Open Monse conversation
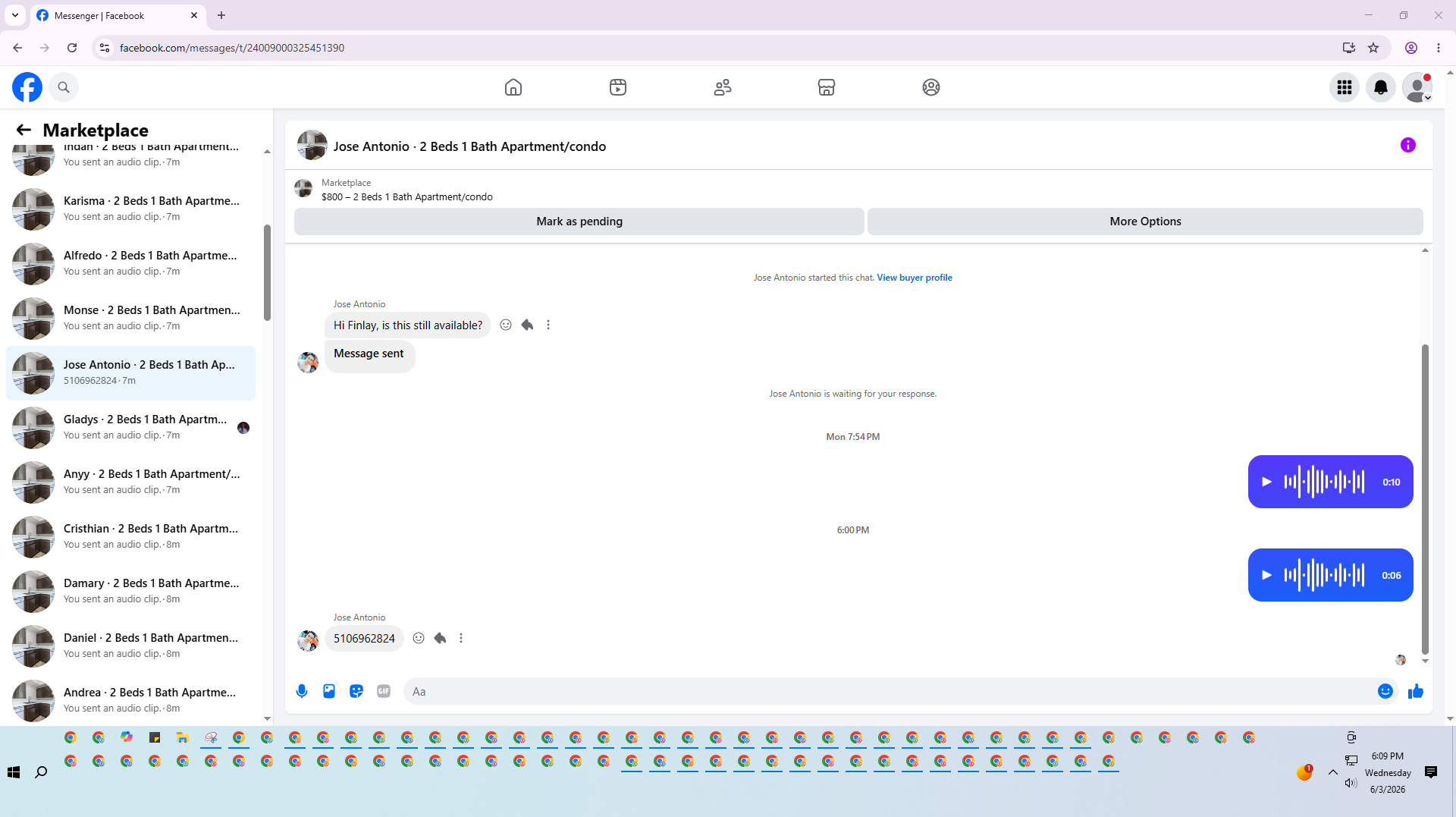The image size is (1456, 817). [x=130, y=318]
